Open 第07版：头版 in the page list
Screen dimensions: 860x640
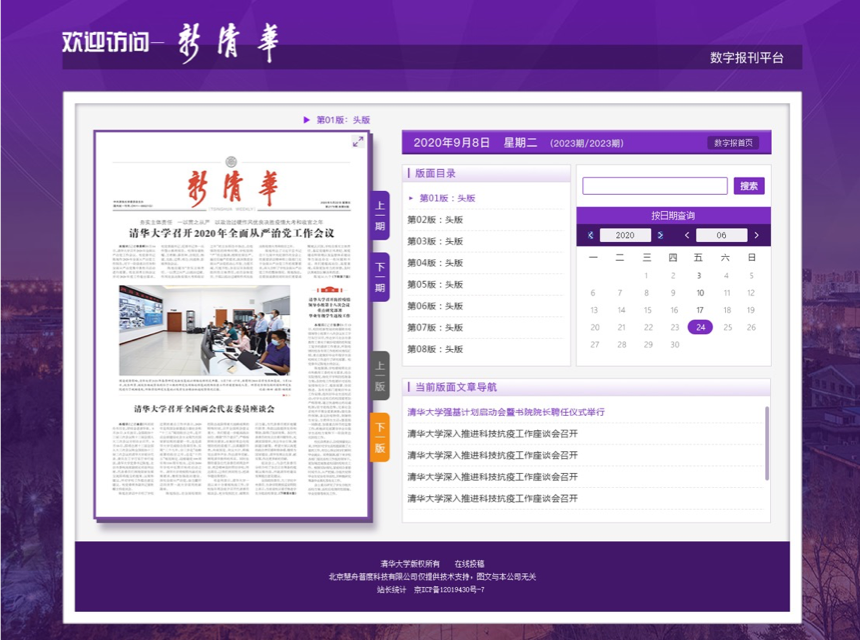[435, 328]
